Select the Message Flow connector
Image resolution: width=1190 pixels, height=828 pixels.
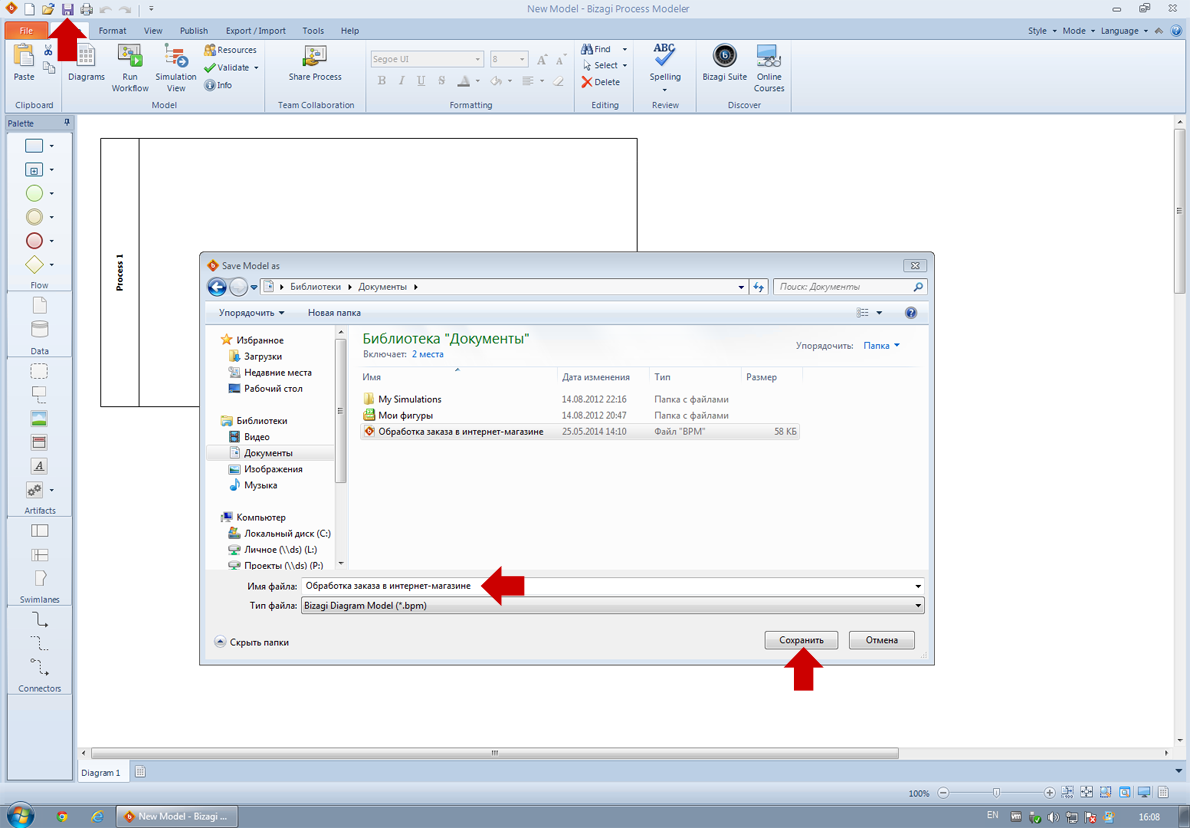point(39,667)
